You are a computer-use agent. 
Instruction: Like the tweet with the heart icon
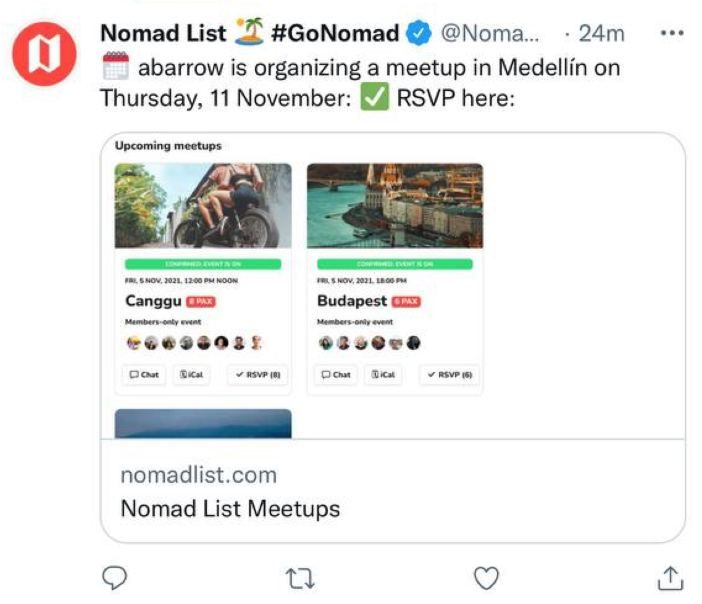tap(486, 577)
